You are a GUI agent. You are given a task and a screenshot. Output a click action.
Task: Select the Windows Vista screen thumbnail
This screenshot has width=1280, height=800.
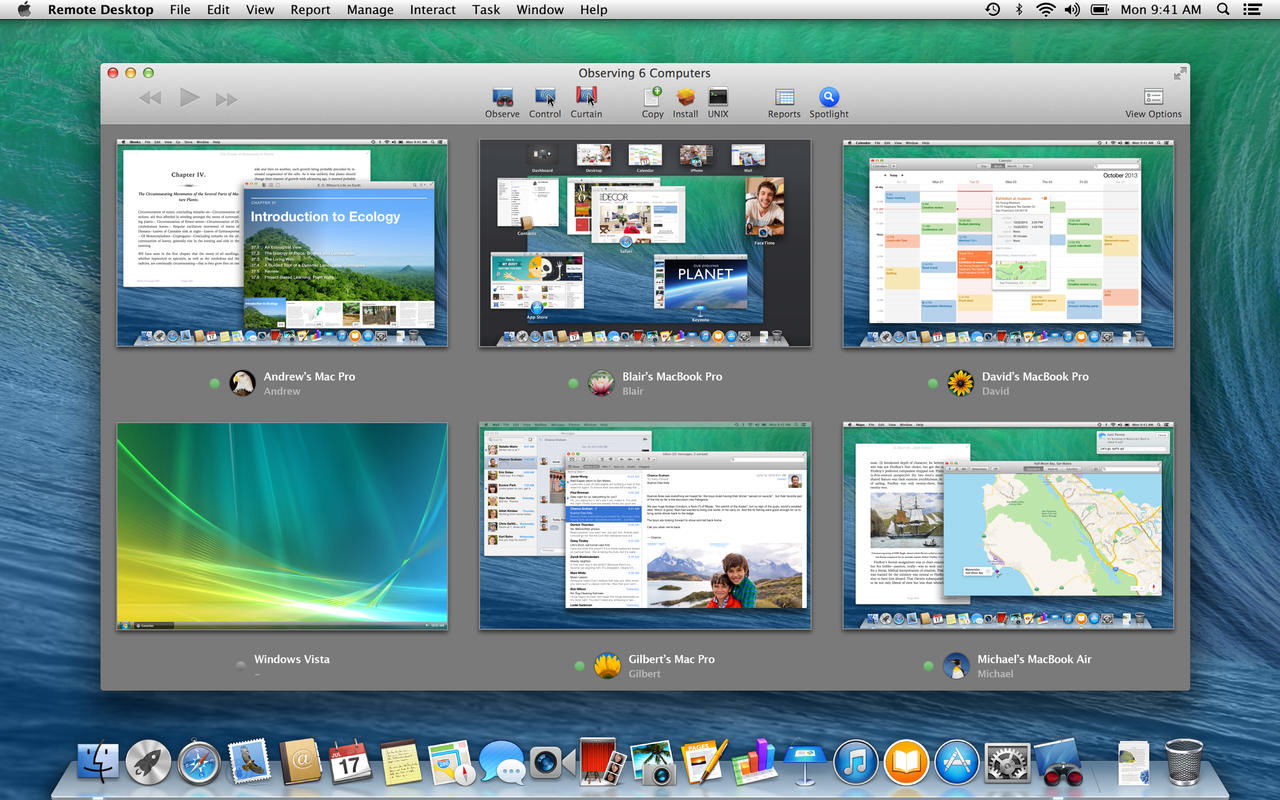(x=282, y=526)
